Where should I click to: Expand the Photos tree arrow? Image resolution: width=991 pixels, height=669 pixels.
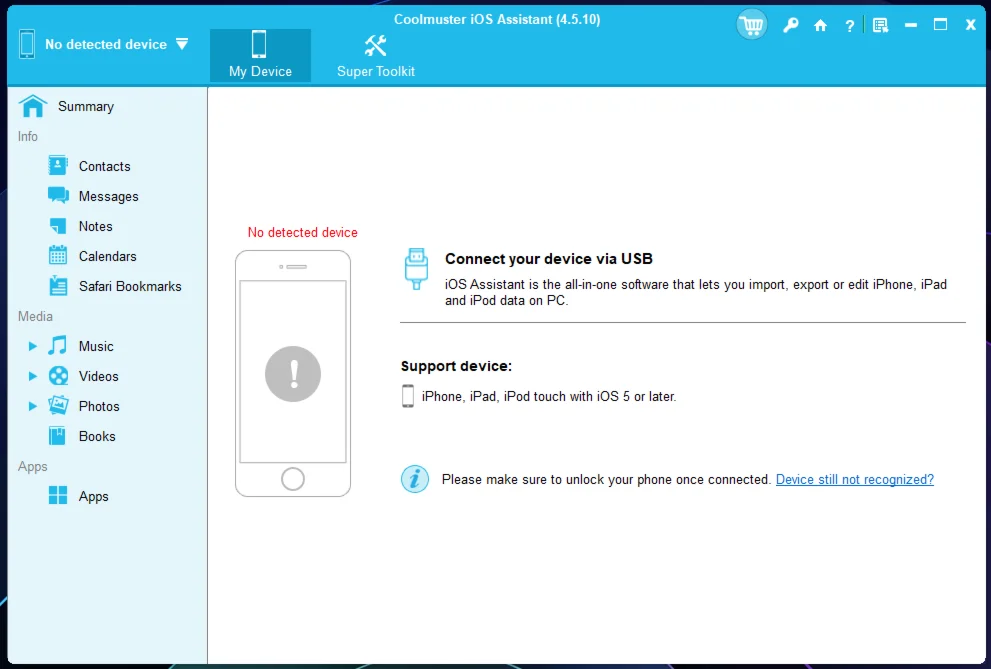pos(33,406)
